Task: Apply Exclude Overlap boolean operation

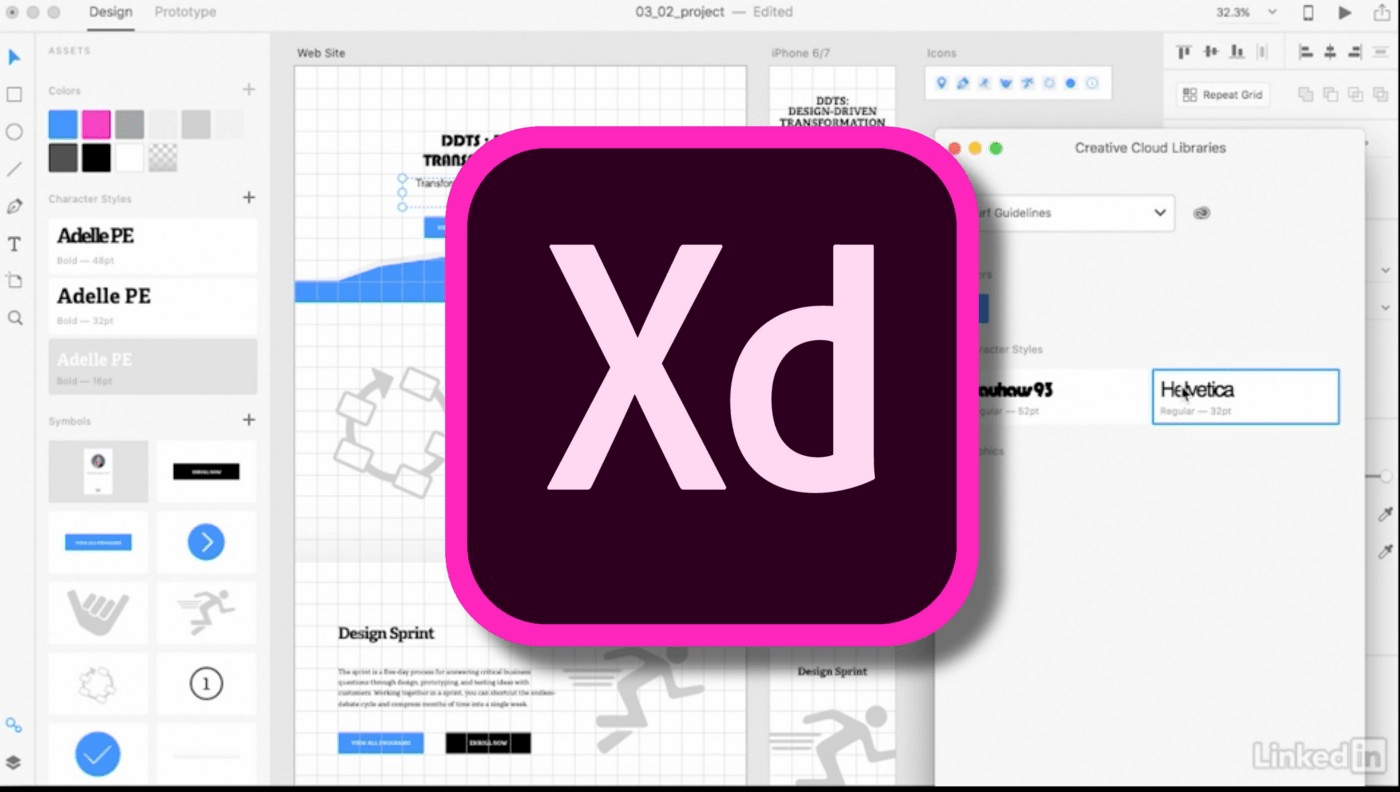Action: (x=1381, y=95)
